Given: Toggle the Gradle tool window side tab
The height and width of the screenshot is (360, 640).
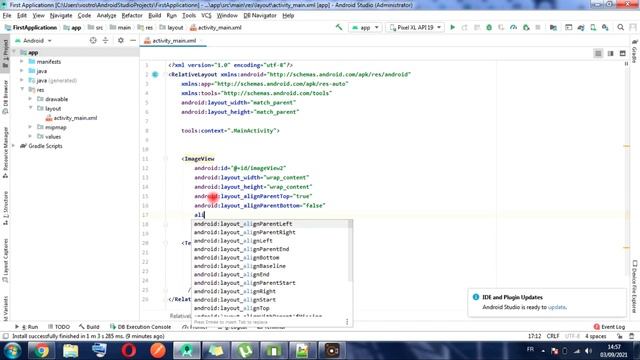Looking at the screenshot, I should (635, 51).
